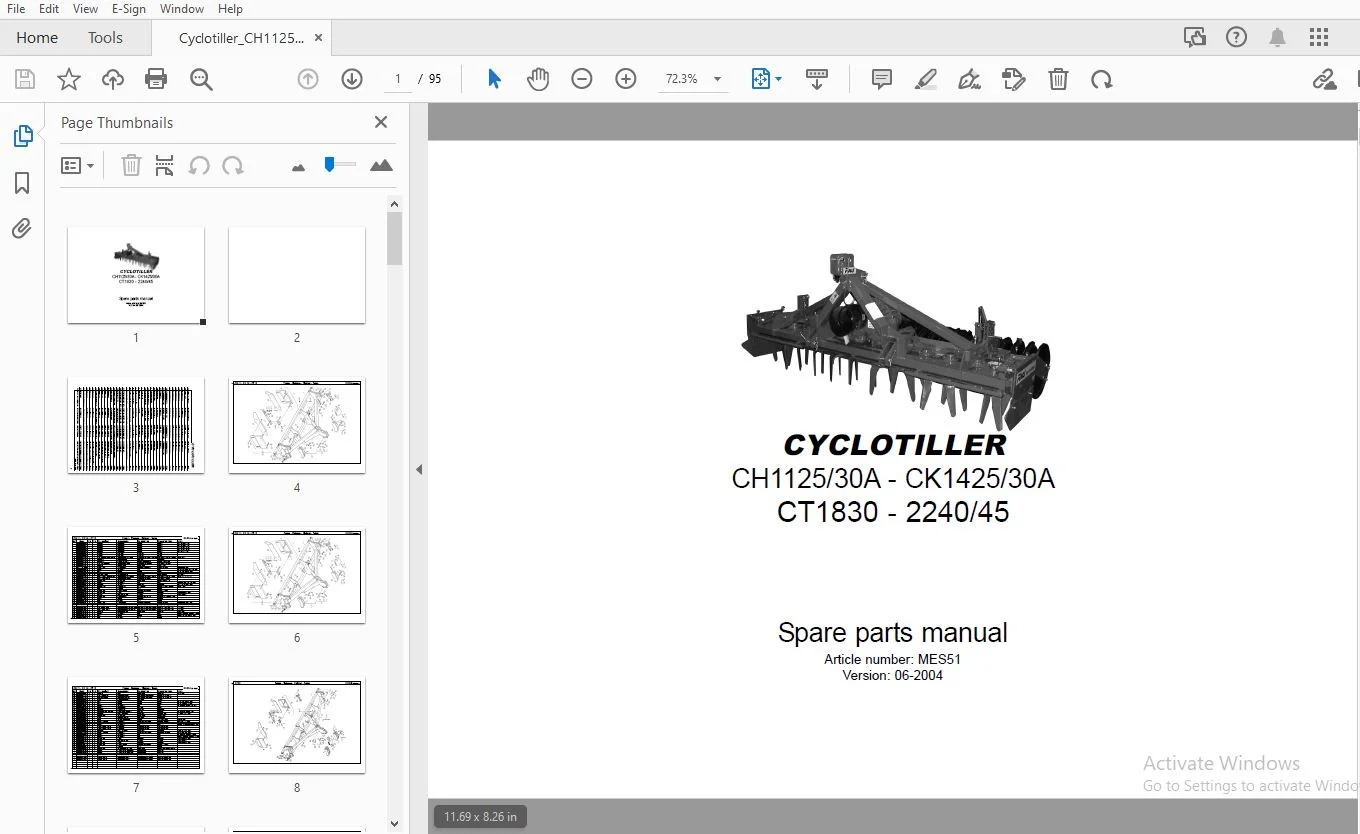Screen dimensions: 1360x834
Task: Click the page number input field
Action: pyautogui.click(x=398, y=79)
